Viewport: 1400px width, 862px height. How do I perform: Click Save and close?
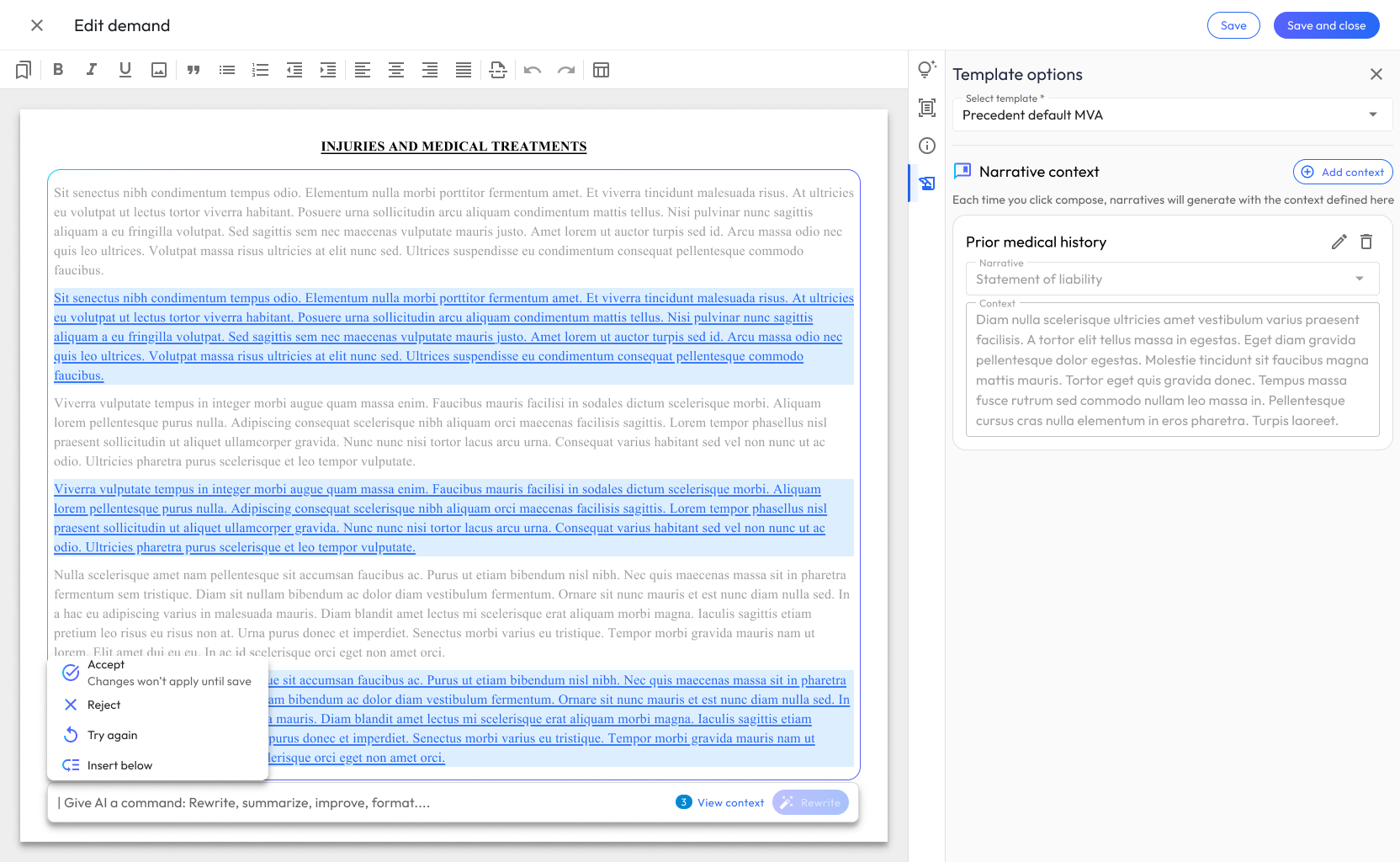click(x=1326, y=25)
